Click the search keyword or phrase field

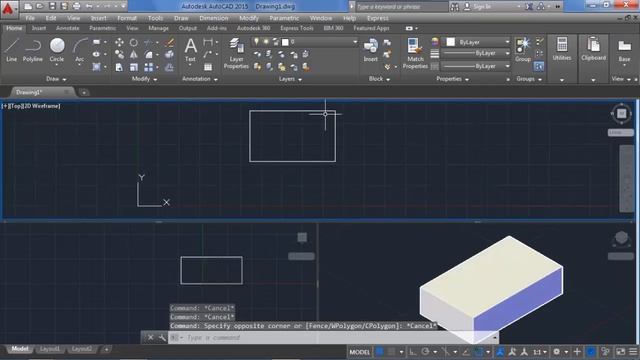[402, 7]
